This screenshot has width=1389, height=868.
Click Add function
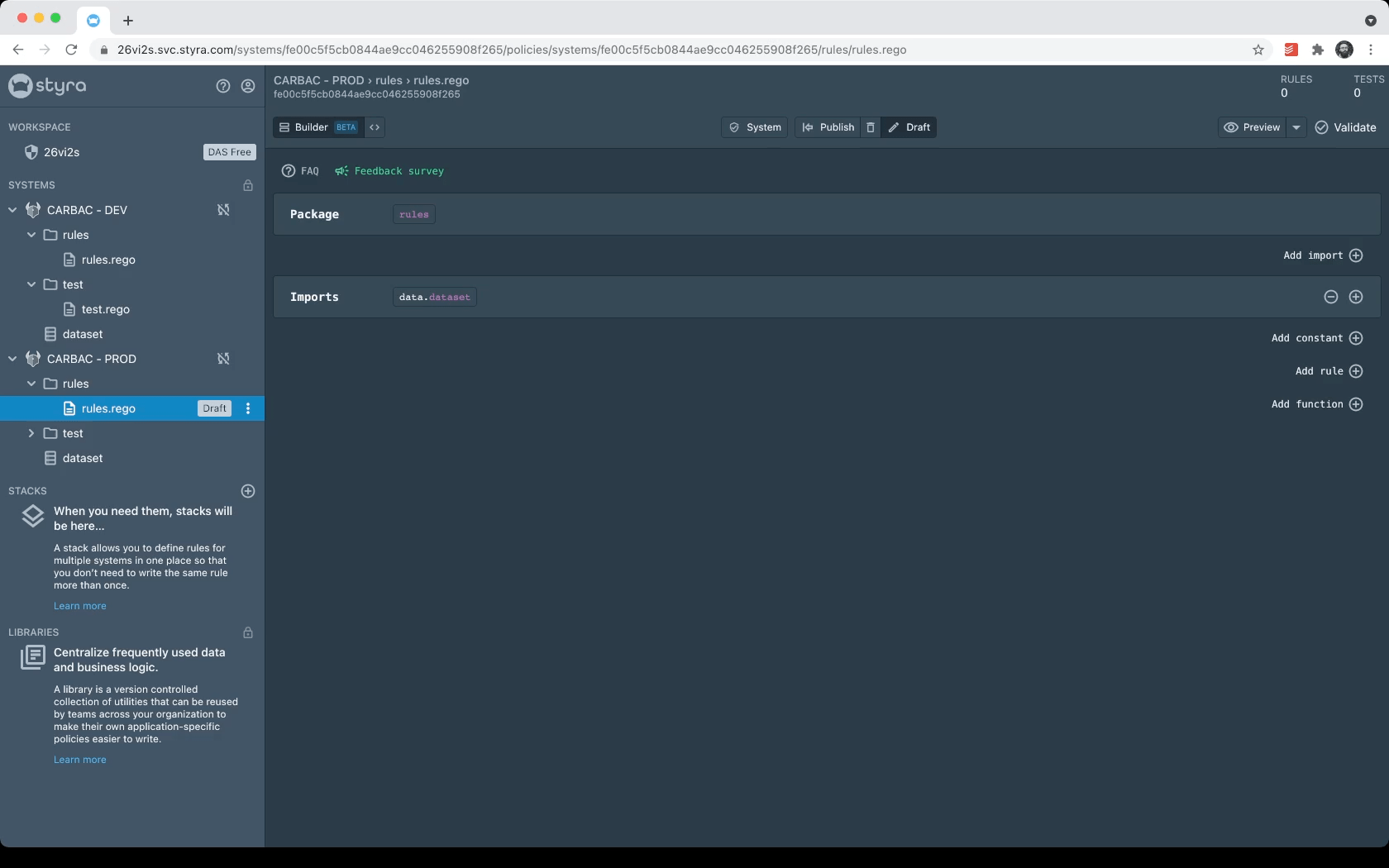[1317, 404]
